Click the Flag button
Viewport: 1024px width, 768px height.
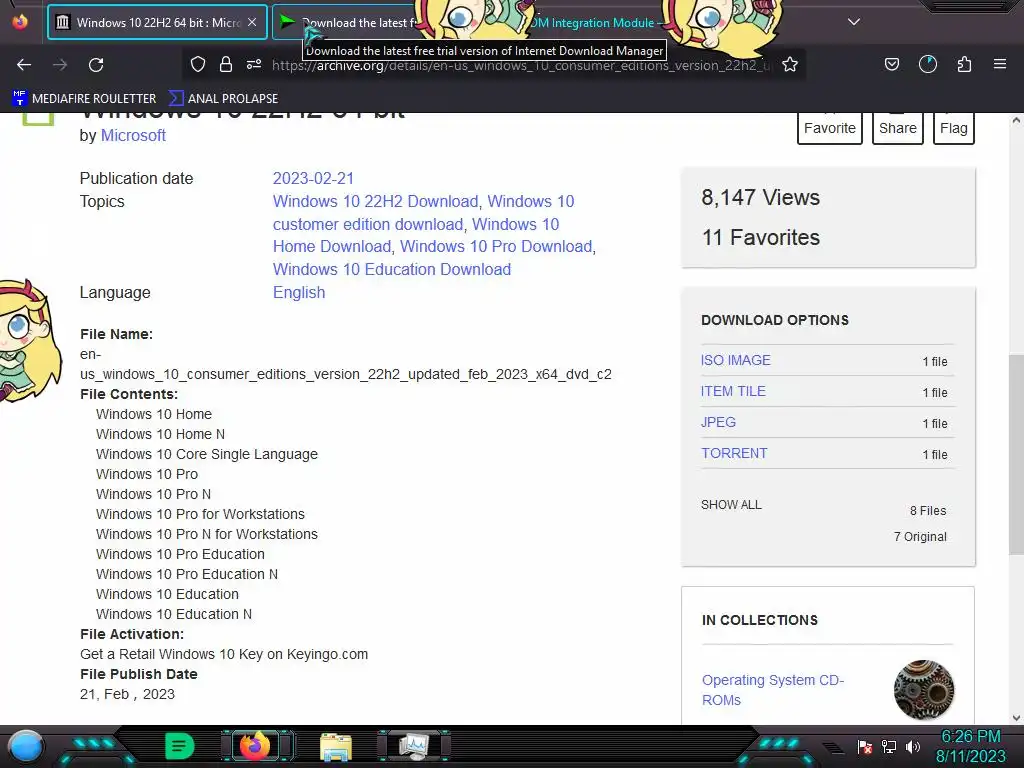click(953, 128)
